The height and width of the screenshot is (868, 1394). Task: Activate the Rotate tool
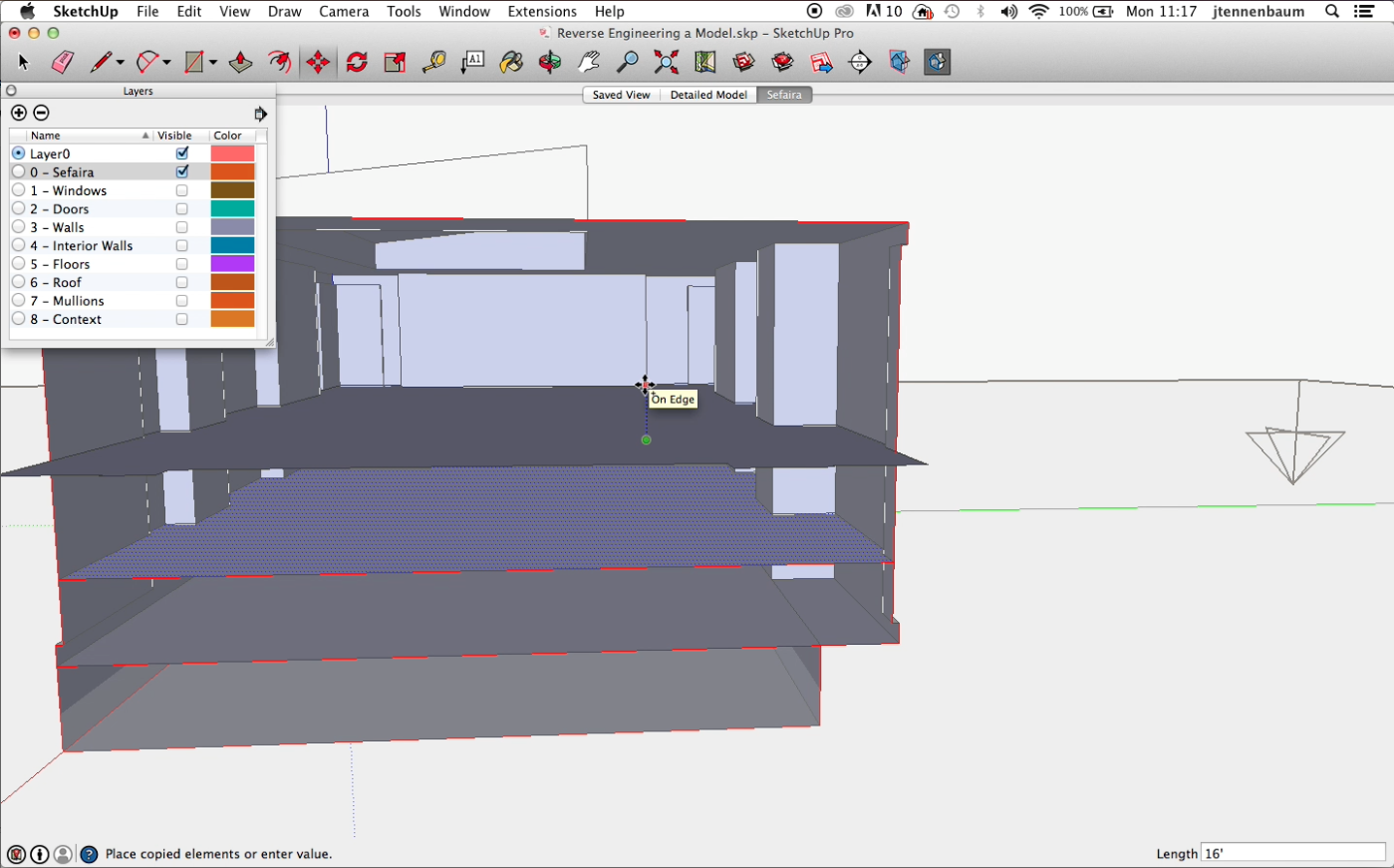pos(357,63)
